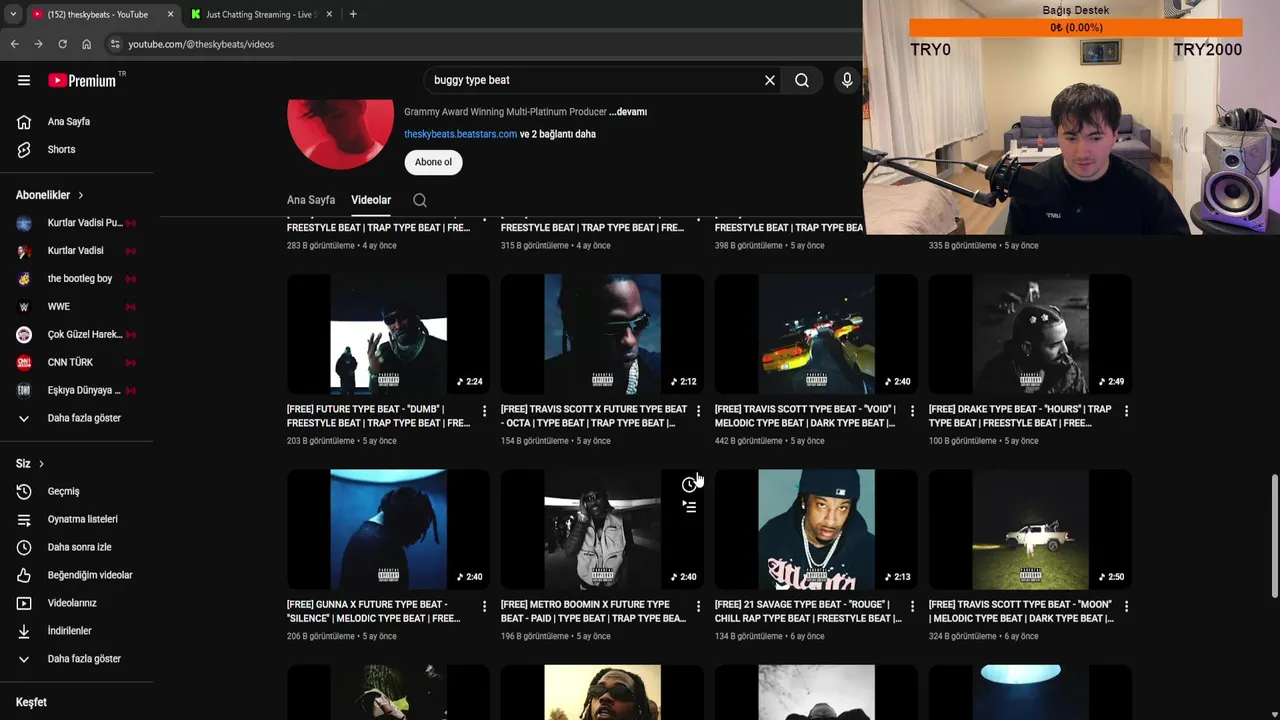Open more options for OCTA video
Viewport: 1280px width, 720px height.
tap(698, 411)
